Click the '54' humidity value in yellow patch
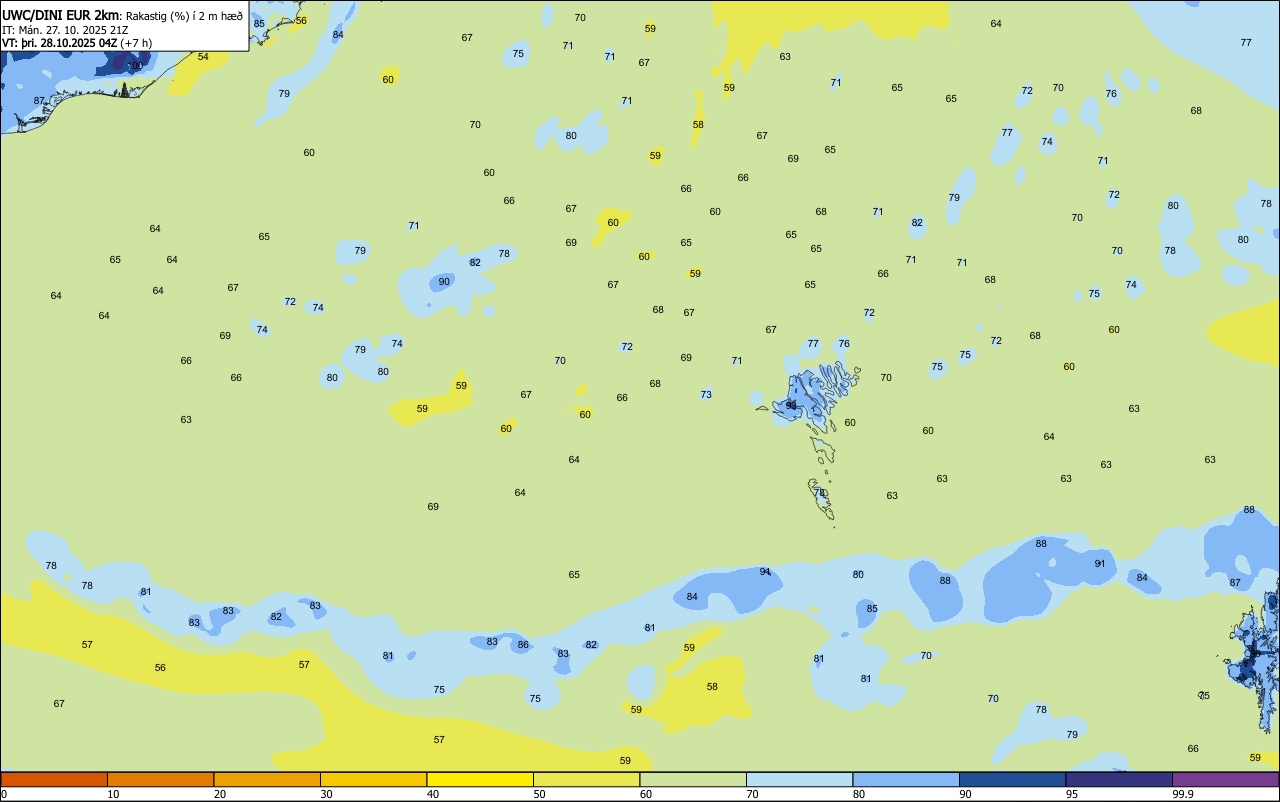1280x802 pixels. pyautogui.click(x=203, y=57)
